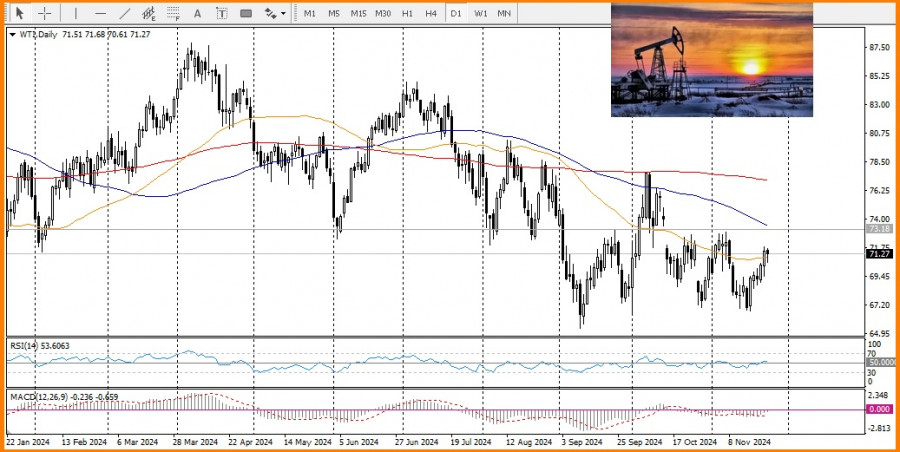This screenshot has width=900, height=452.
Task: Select the trendline drawing tool
Action: click(x=125, y=13)
